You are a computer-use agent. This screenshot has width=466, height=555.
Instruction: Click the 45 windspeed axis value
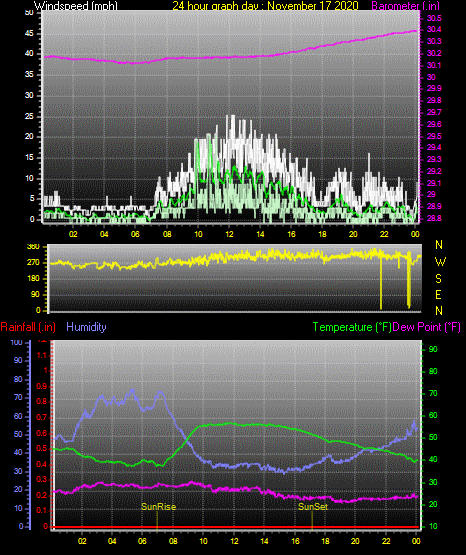pos(30,34)
